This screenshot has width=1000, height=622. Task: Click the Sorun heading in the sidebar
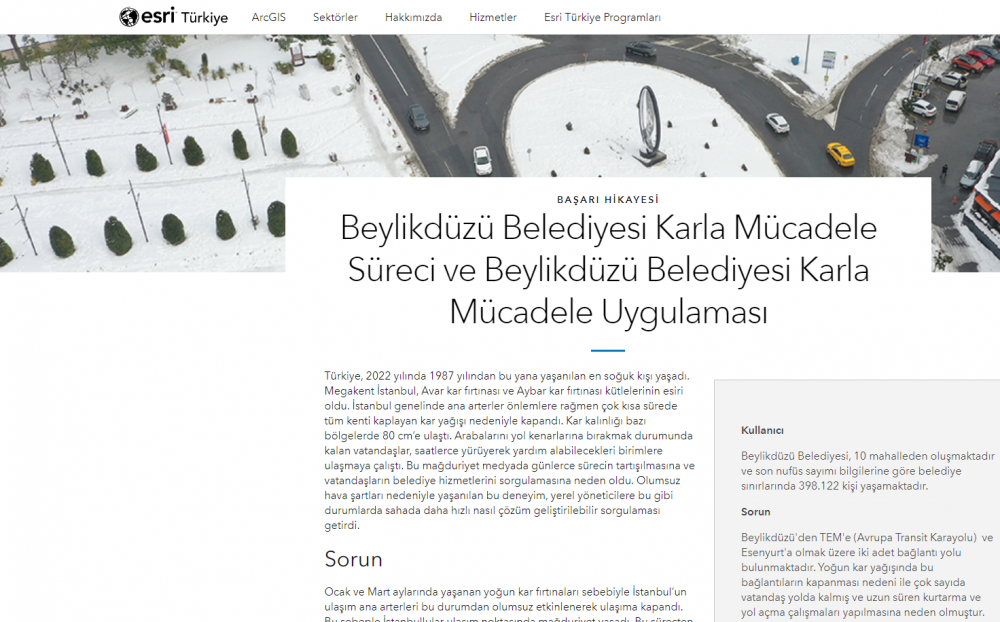click(755, 512)
